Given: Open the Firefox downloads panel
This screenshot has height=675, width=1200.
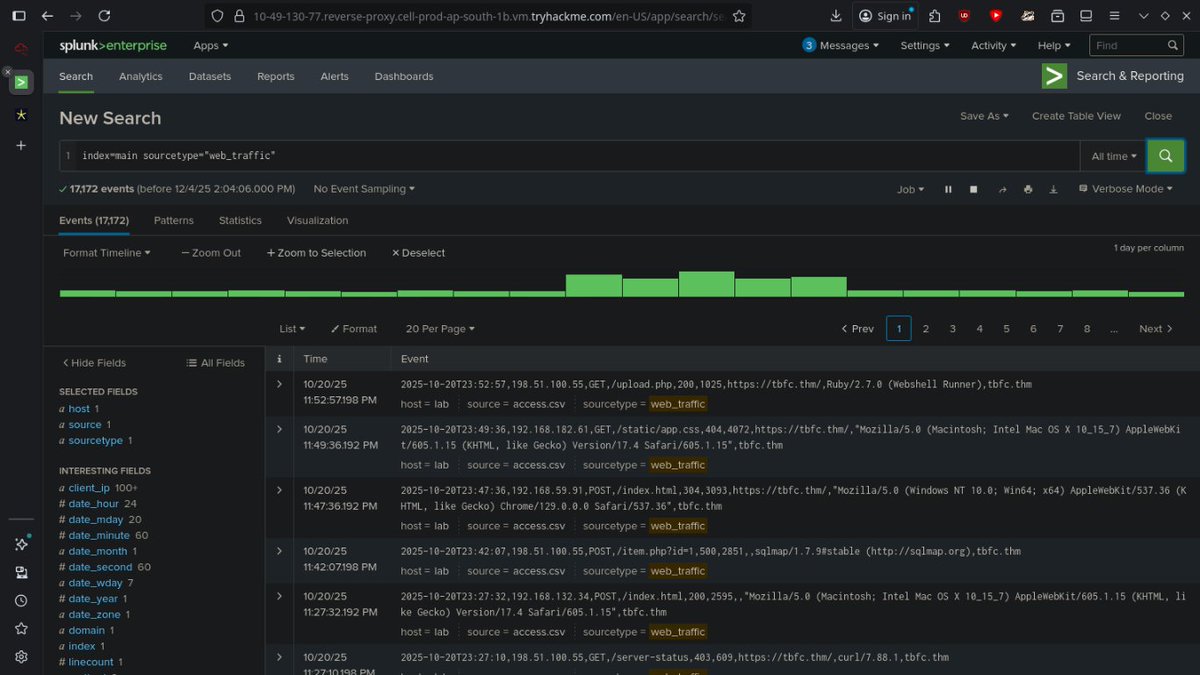Looking at the screenshot, I should click(836, 16).
